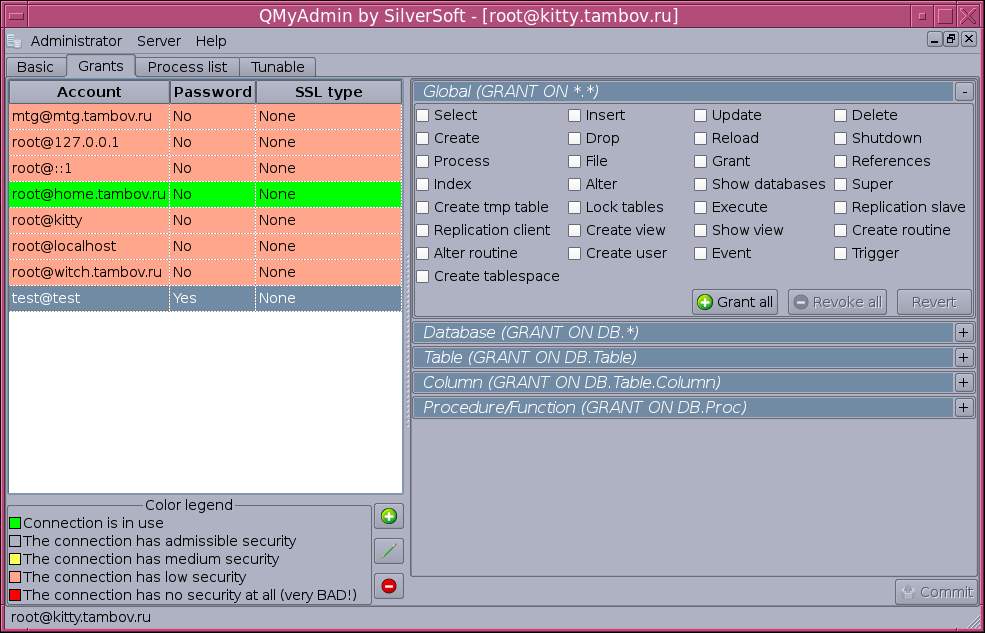
Task: Collapse the Global grants section
Action: point(963,91)
